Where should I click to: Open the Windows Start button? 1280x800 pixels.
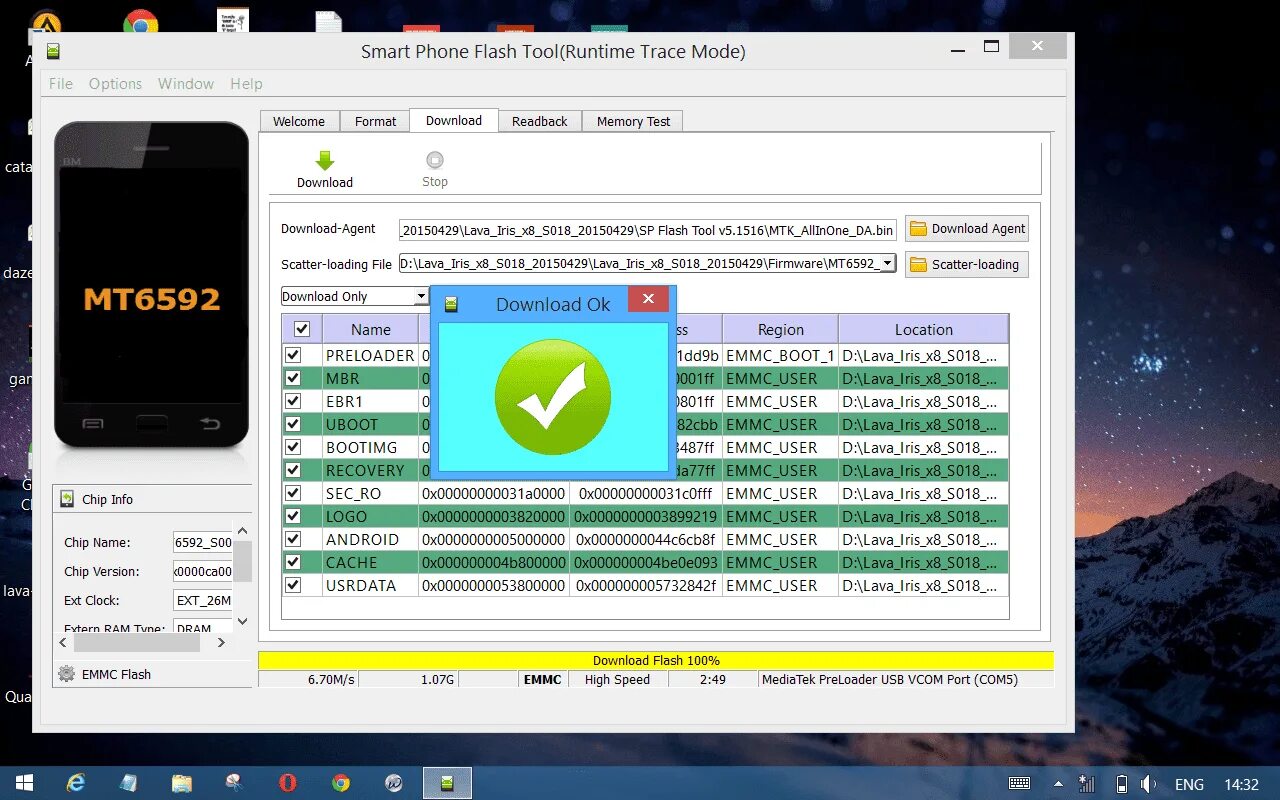[x=24, y=783]
